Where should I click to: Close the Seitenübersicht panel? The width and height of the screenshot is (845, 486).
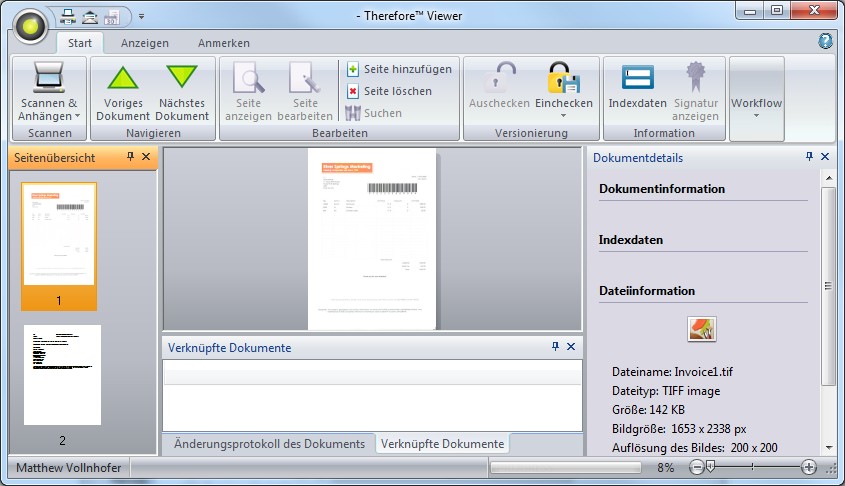(146, 157)
